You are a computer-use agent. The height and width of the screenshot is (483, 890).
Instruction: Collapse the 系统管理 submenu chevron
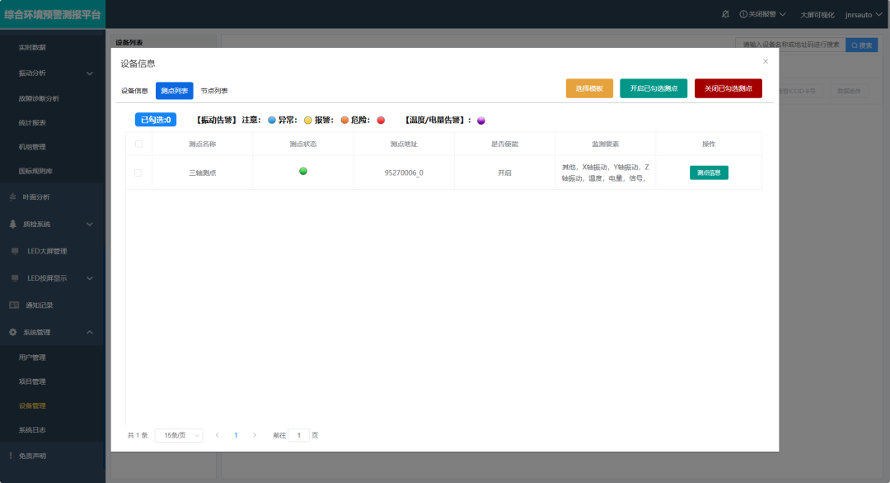pos(90,332)
